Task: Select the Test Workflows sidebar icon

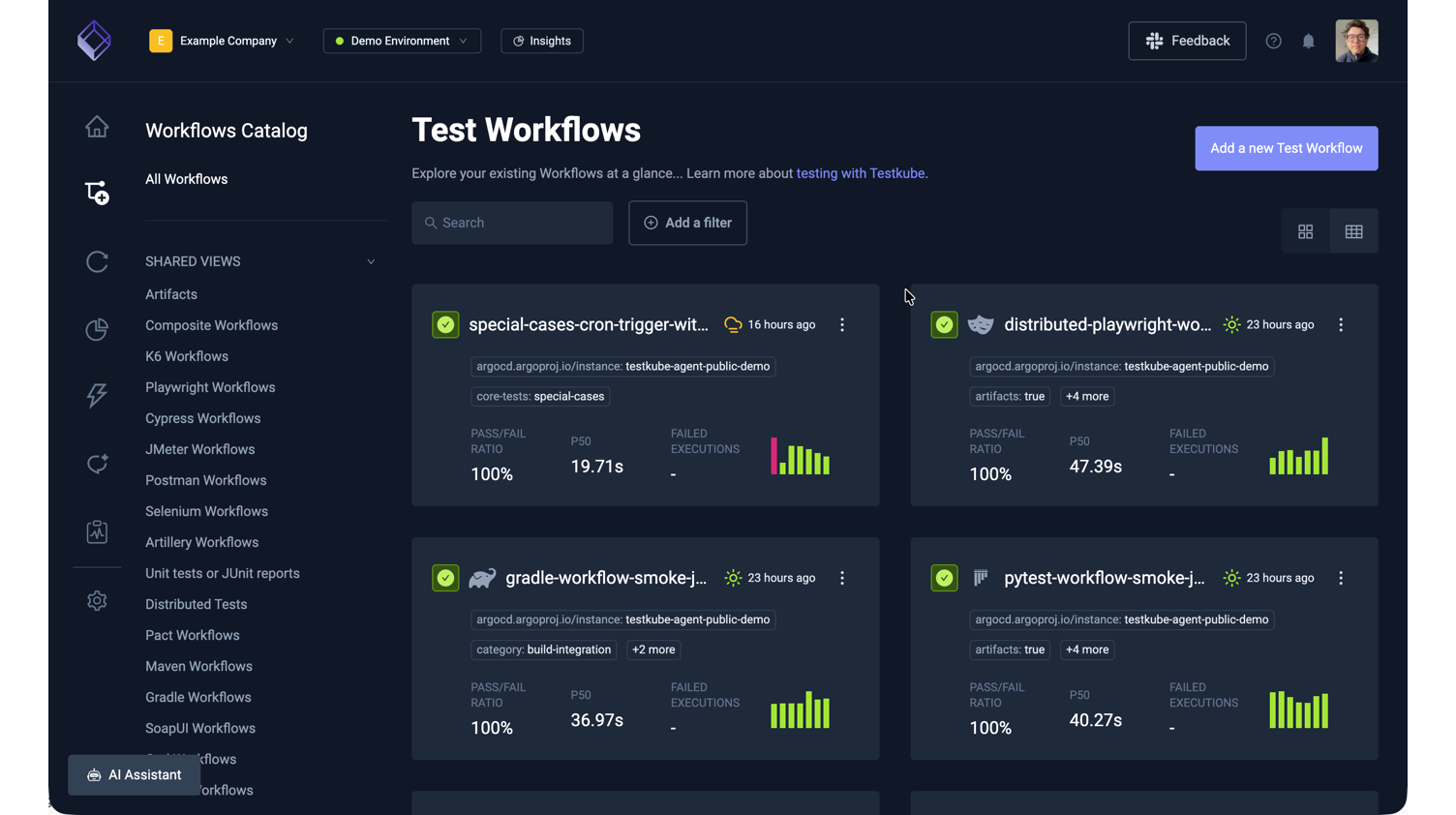Action: click(x=97, y=193)
